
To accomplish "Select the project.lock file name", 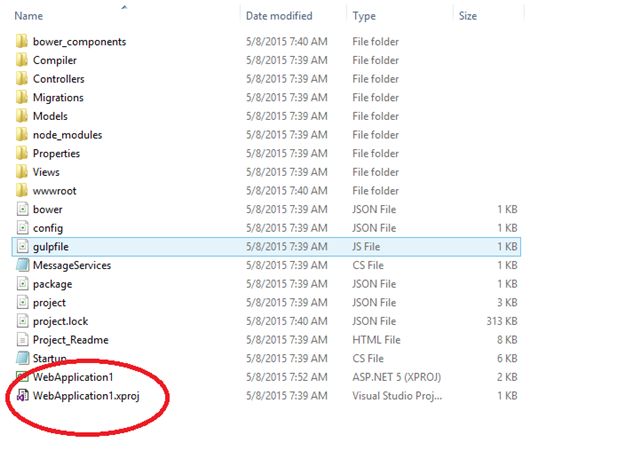I will tap(60, 321).
